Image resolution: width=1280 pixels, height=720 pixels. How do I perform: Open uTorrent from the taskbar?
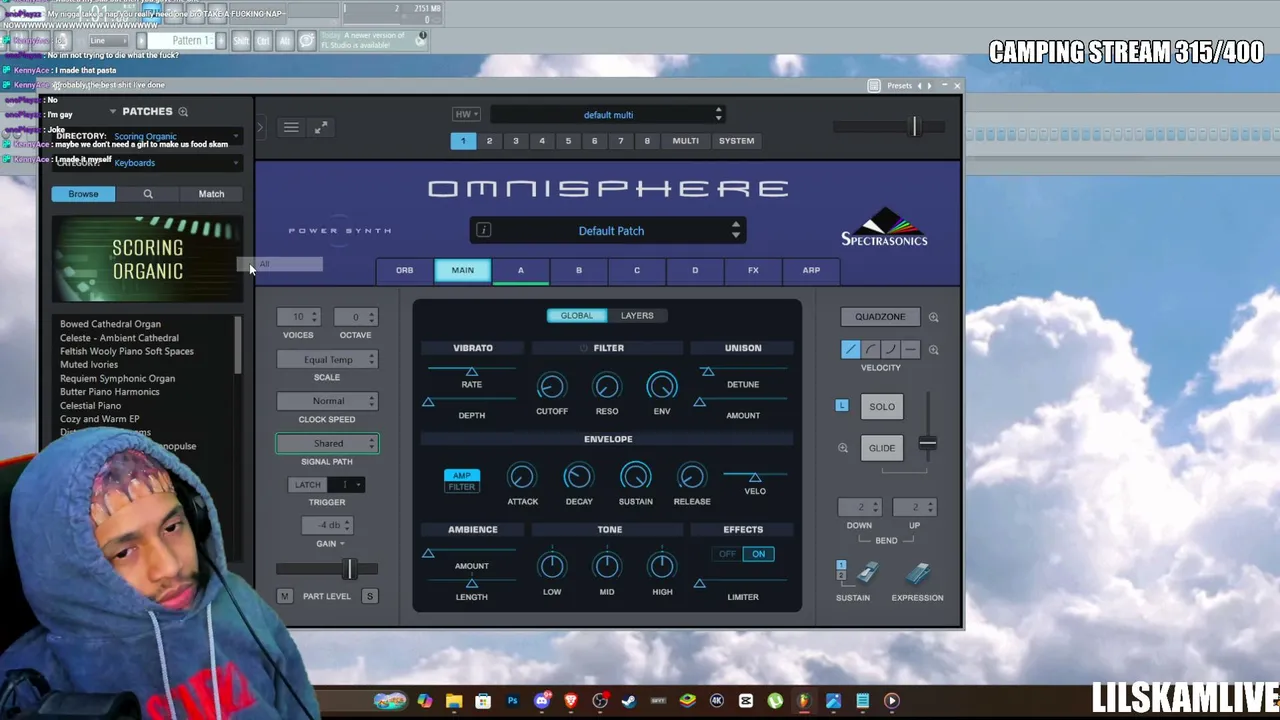click(775, 701)
